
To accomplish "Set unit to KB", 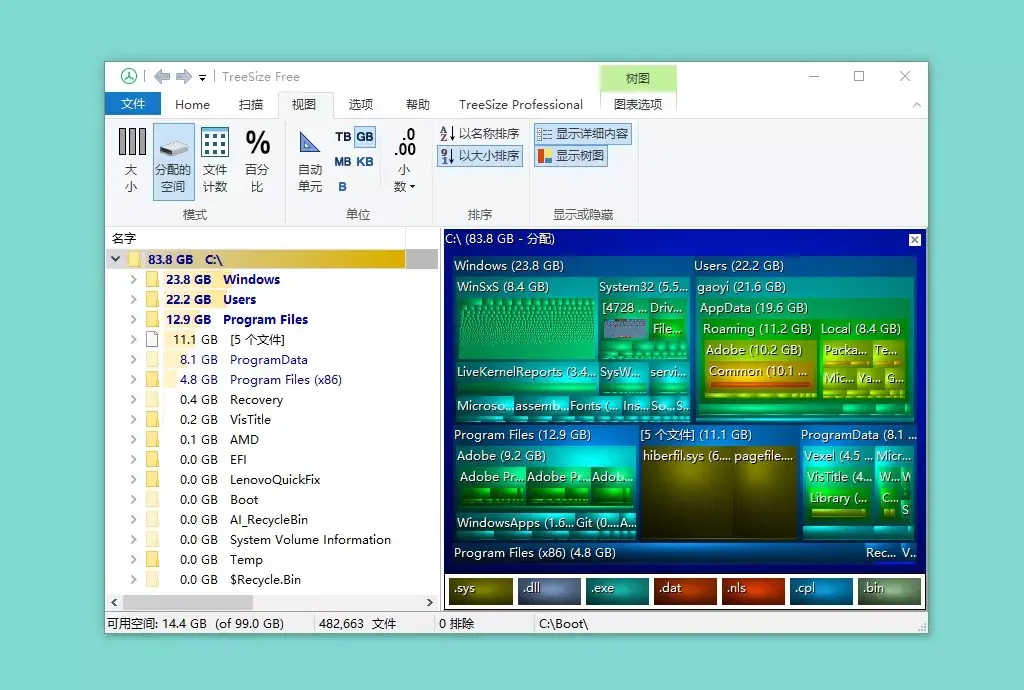I will [x=364, y=161].
